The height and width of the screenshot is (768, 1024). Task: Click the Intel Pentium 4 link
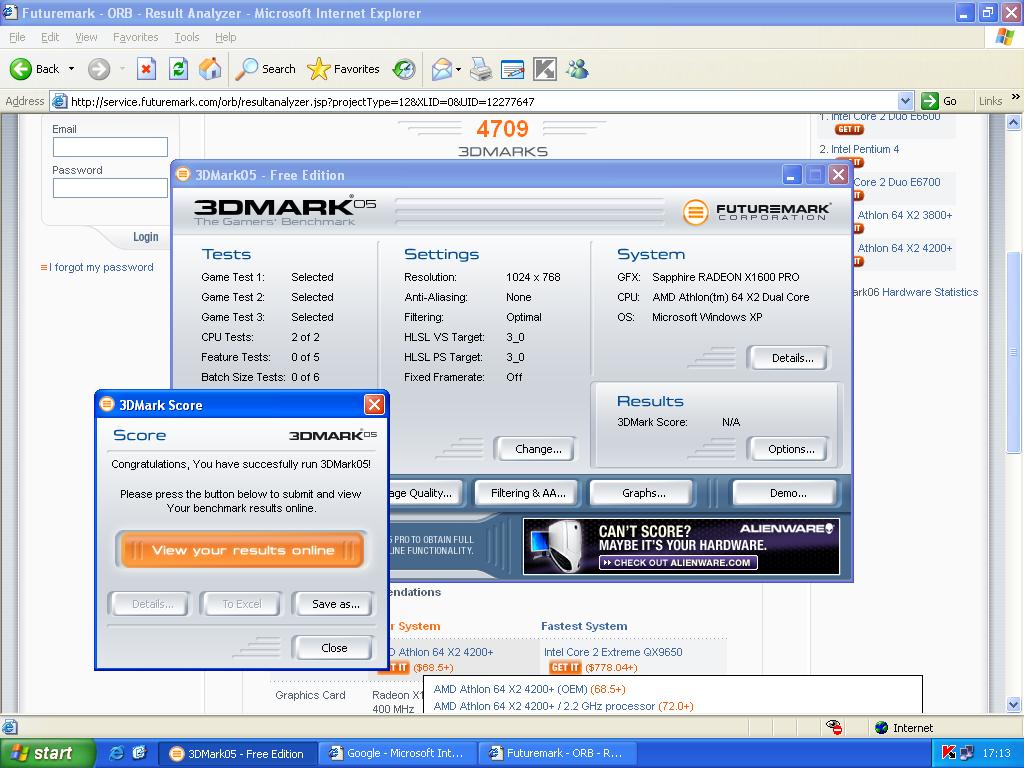point(865,149)
